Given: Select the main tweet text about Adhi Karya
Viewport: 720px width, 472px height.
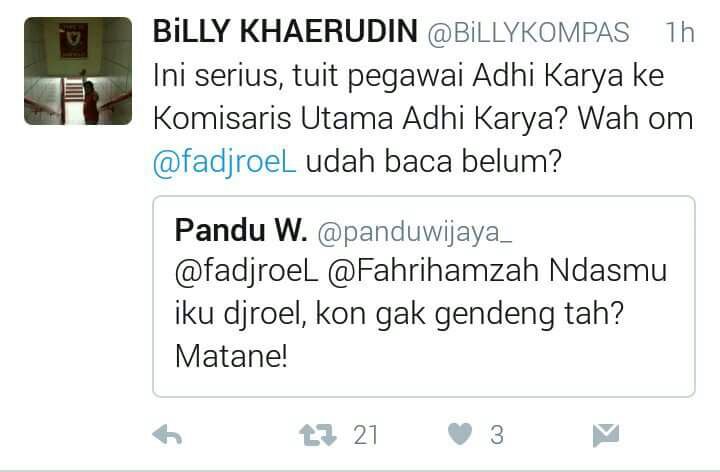Looking at the screenshot, I should click(423, 118).
